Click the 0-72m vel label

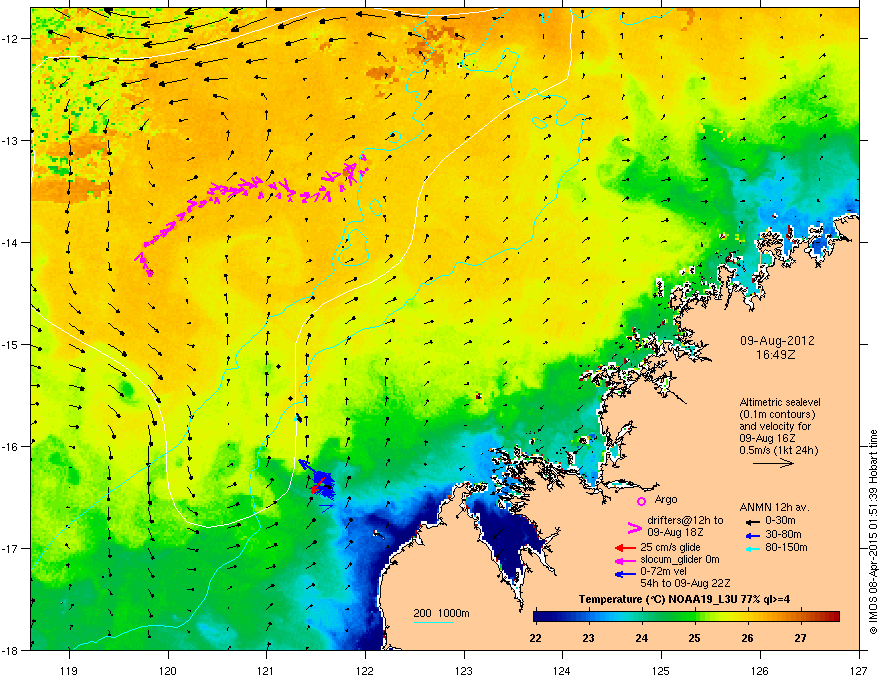(663, 572)
